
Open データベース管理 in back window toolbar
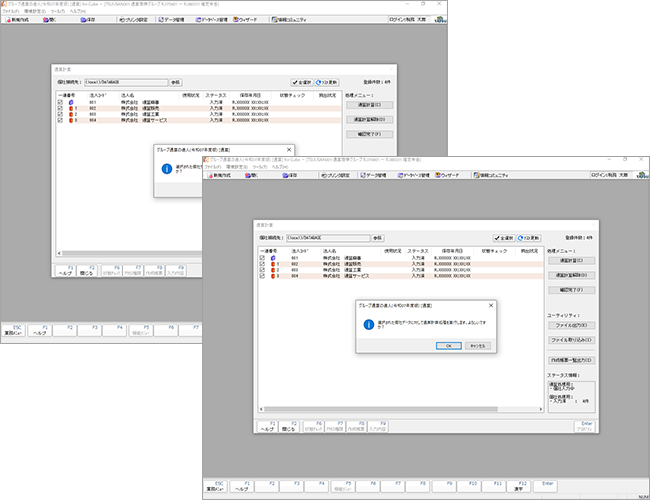click(x=211, y=20)
